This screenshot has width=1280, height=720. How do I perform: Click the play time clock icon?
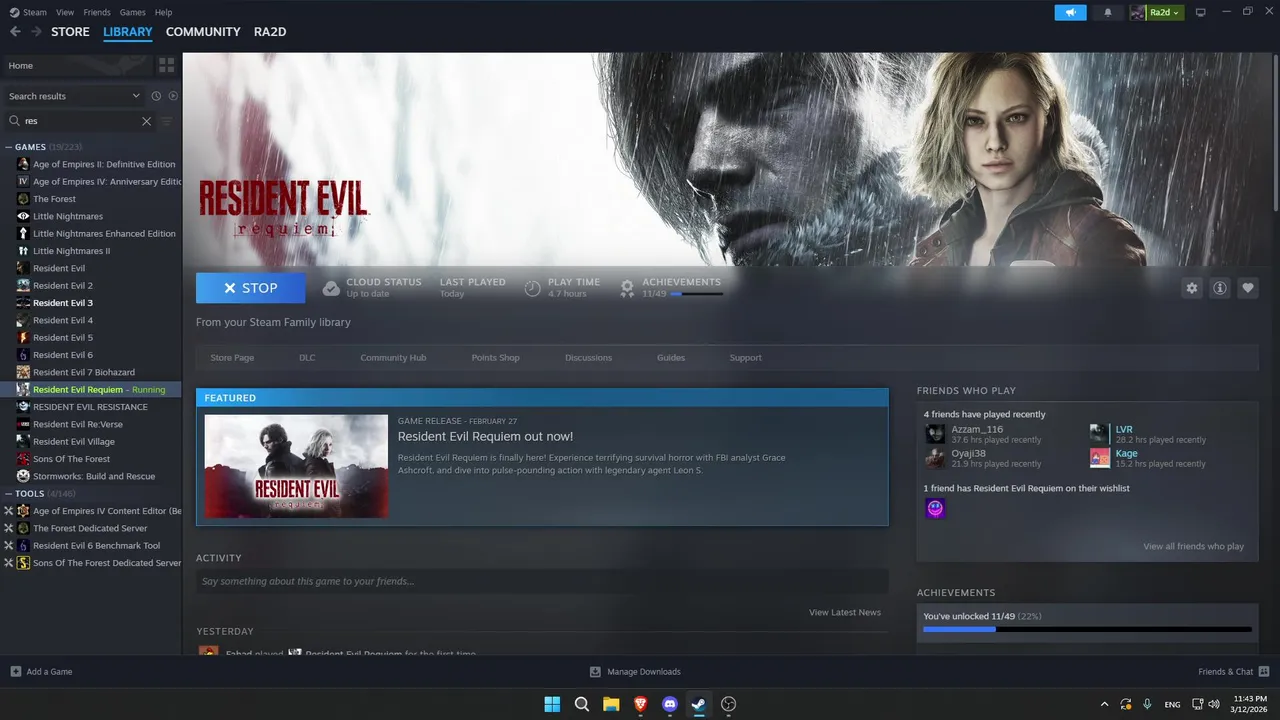(x=533, y=288)
